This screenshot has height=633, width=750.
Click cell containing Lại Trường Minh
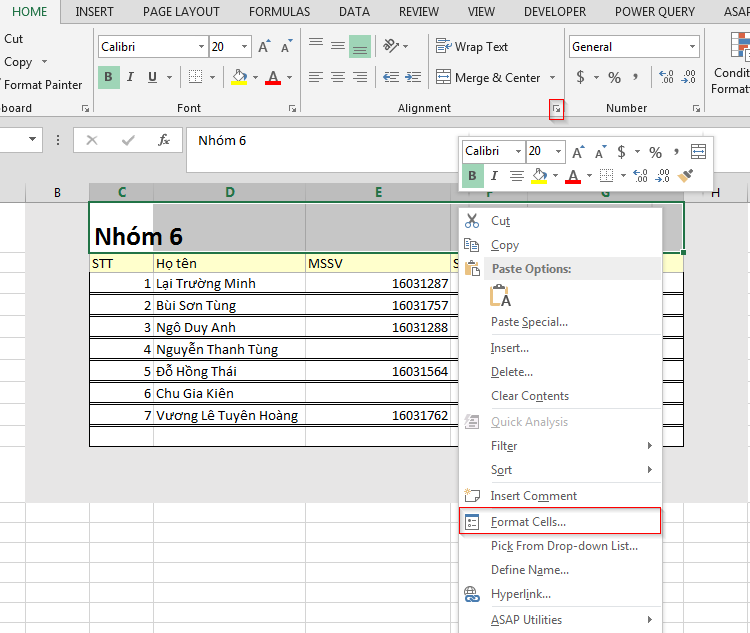pos(230,283)
